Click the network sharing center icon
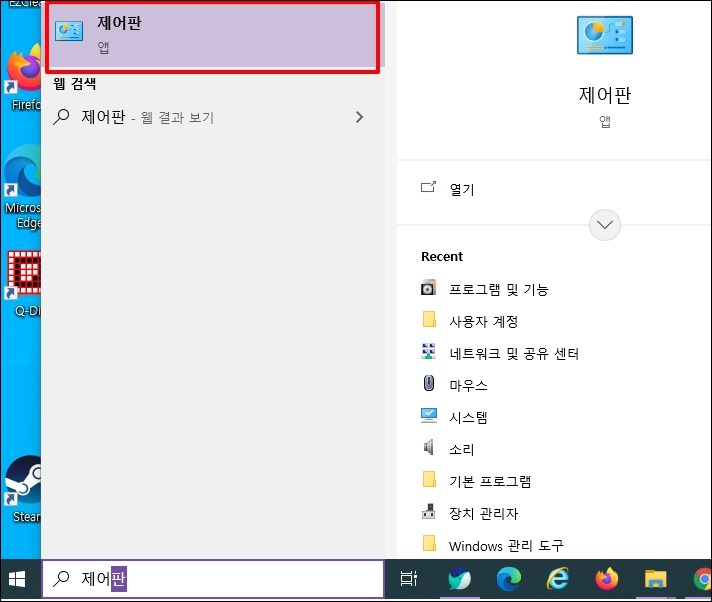 [429, 351]
